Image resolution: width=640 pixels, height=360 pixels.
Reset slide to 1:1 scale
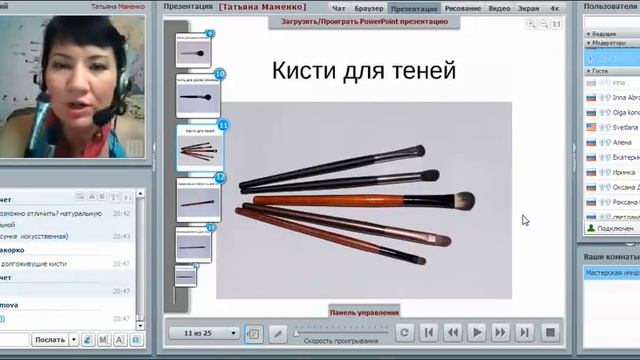556,24
